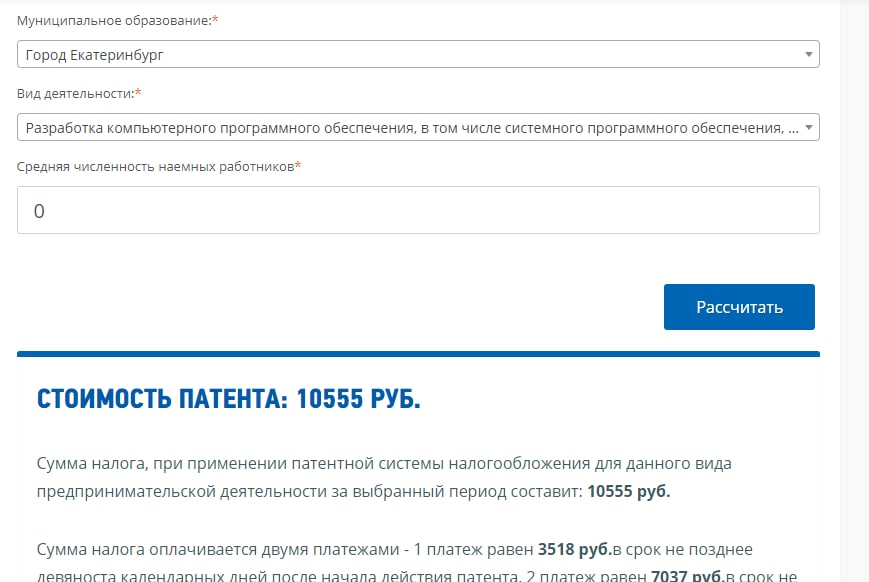
Task: Click the 3518 руб. first payment amount
Action: (x=575, y=549)
